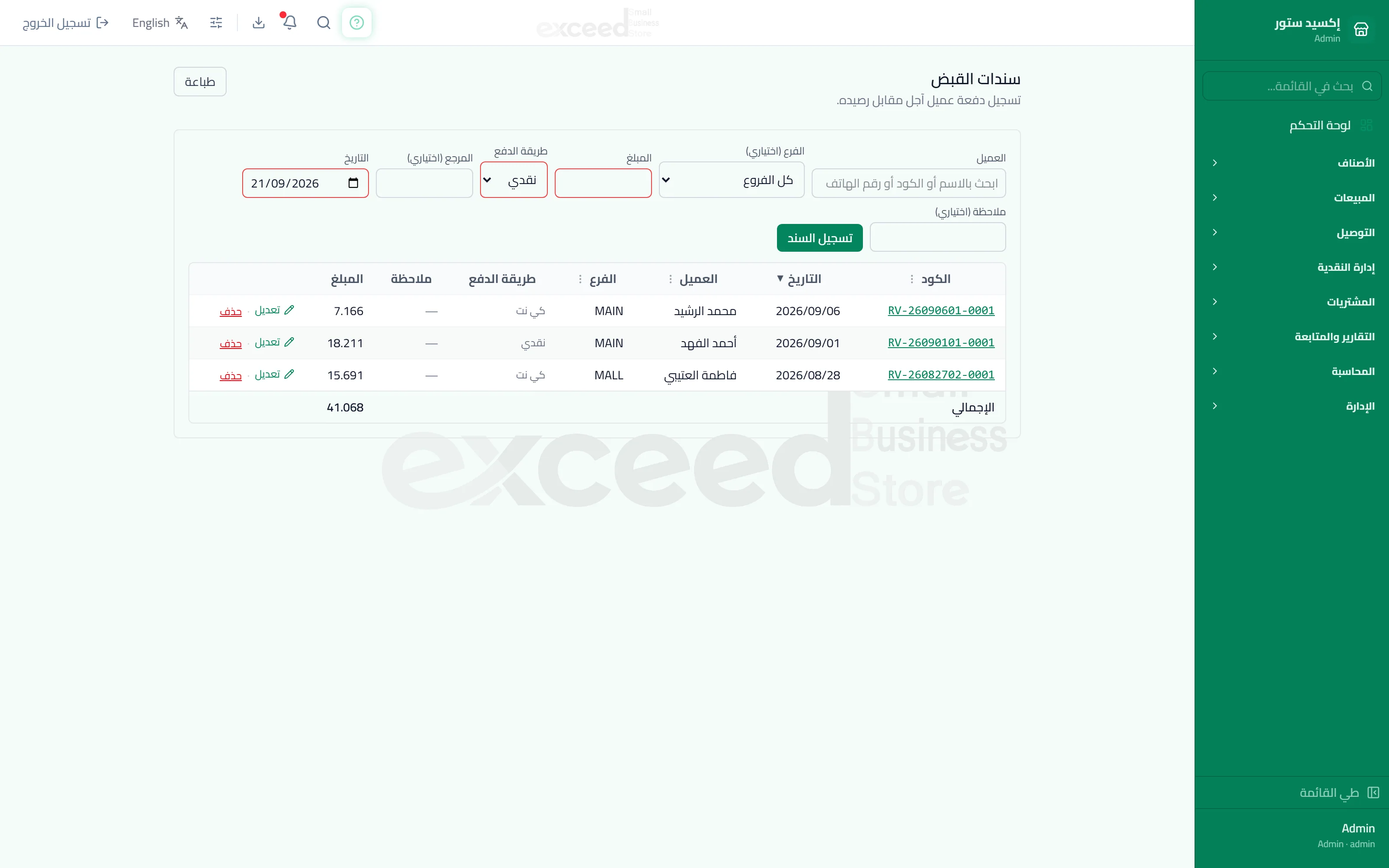Expand التقارير والمتابعة sidebar section
1389x868 pixels.
click(x=1291, y=336)
